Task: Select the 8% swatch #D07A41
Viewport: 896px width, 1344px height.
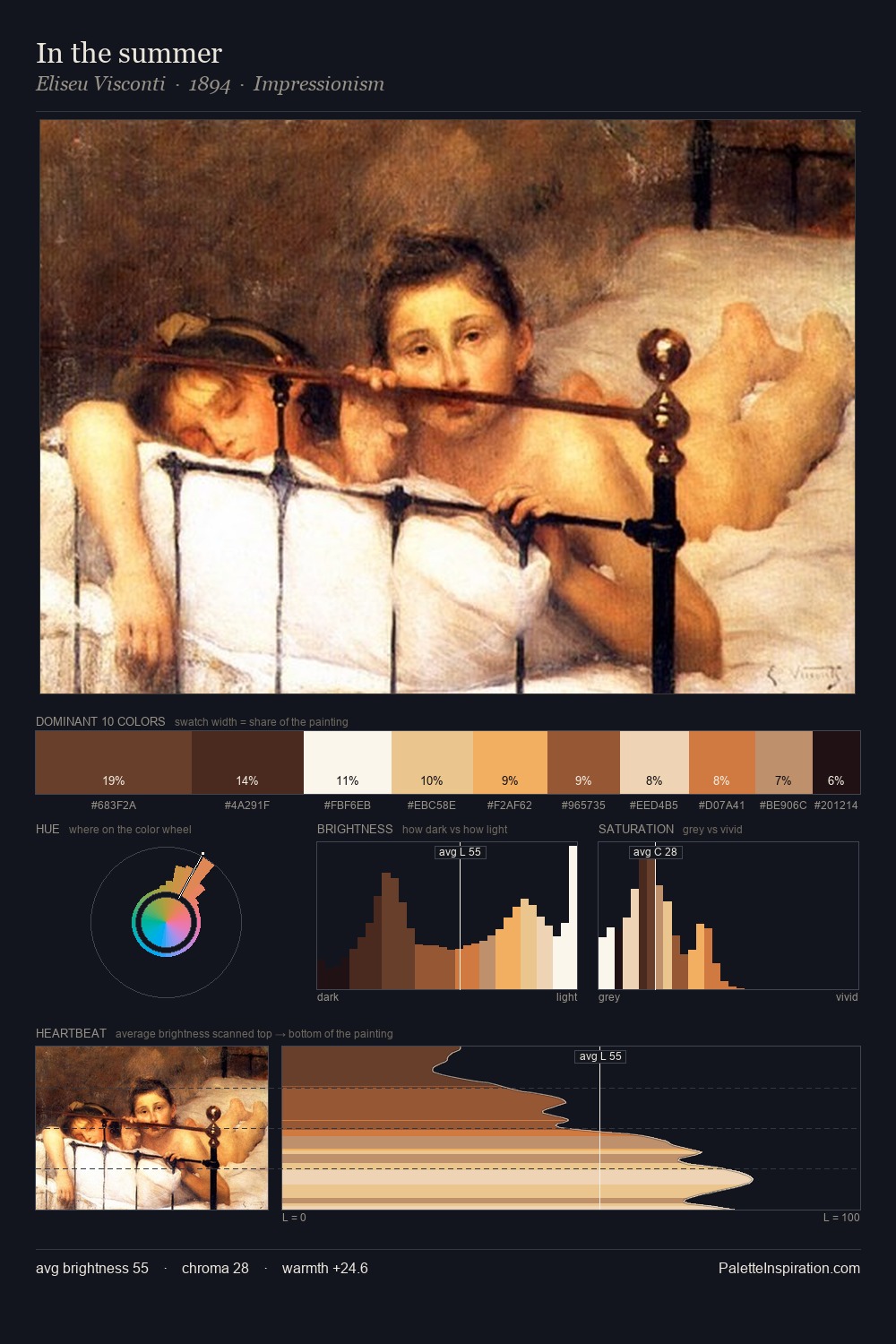Action: pos(722,762)
